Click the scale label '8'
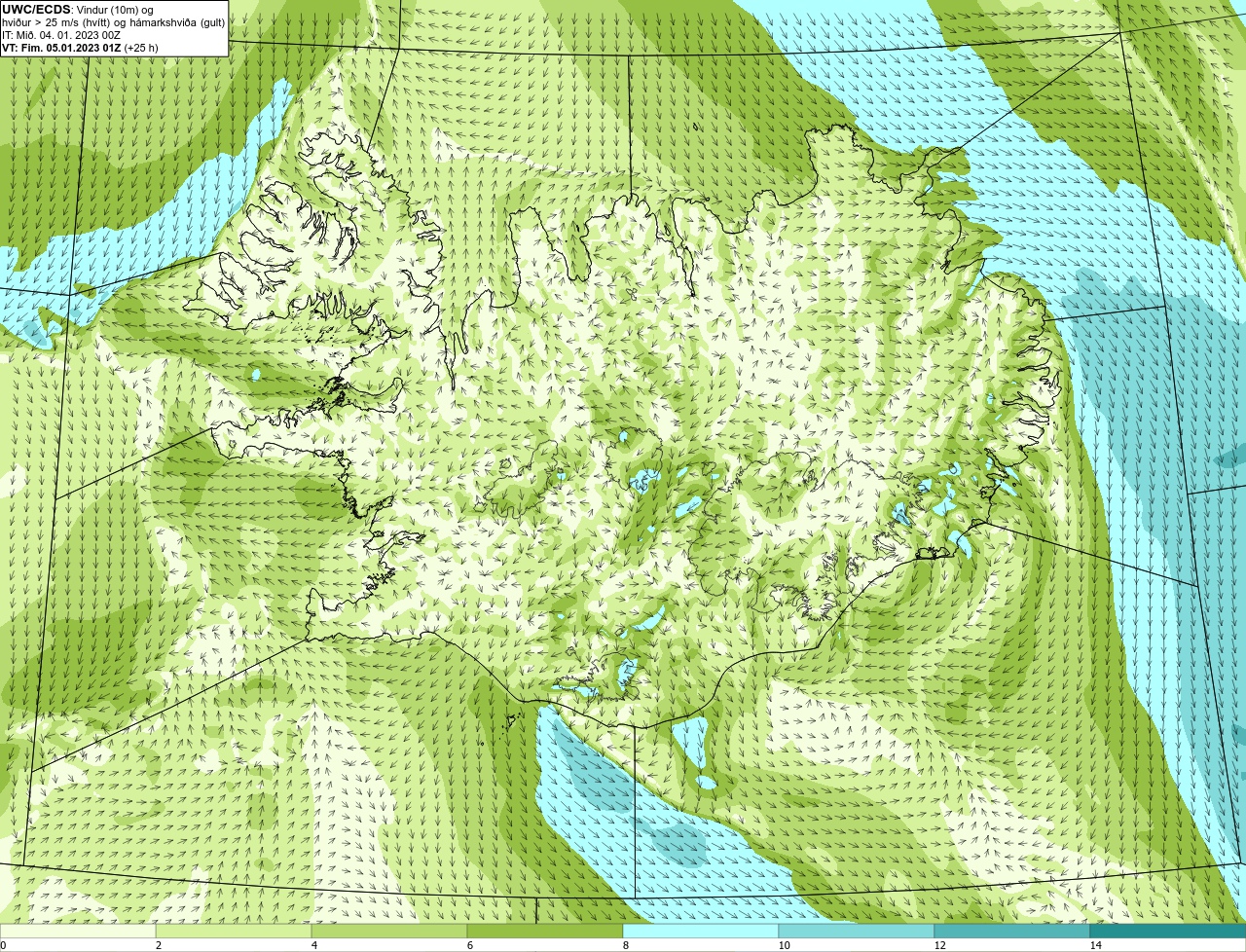The image size is (1246, 952). tap(625, 945)
